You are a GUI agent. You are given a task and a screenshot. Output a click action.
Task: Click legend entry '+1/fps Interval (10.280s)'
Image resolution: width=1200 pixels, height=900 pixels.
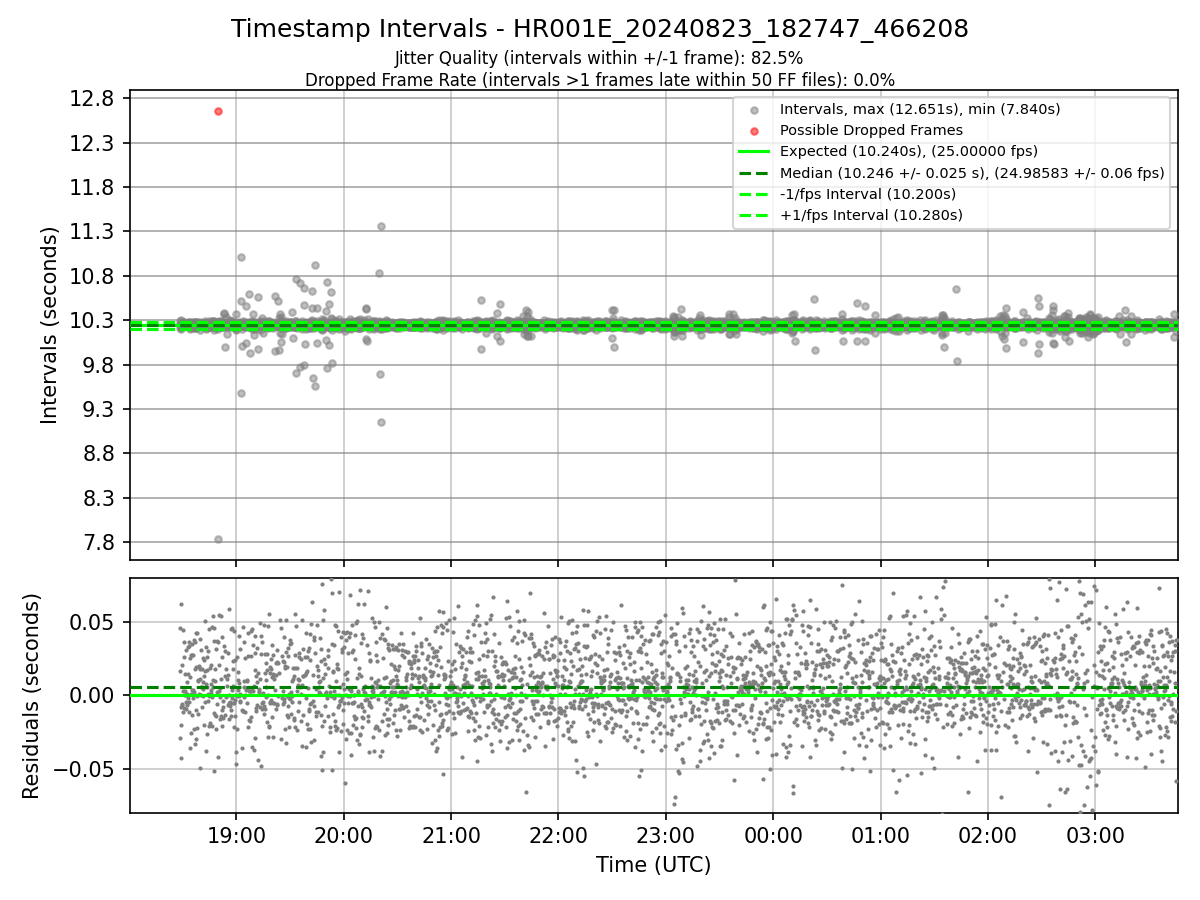870,215
